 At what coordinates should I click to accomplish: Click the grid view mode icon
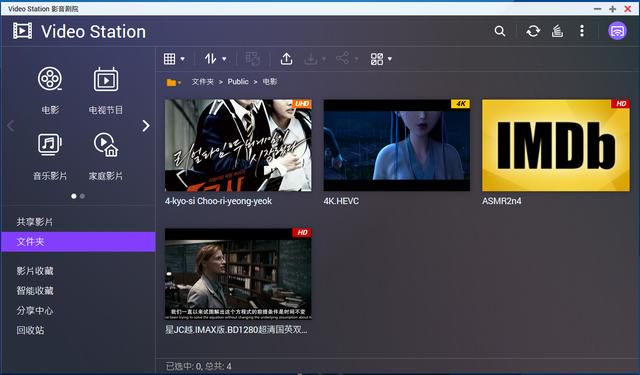click(x=169, y=59)
